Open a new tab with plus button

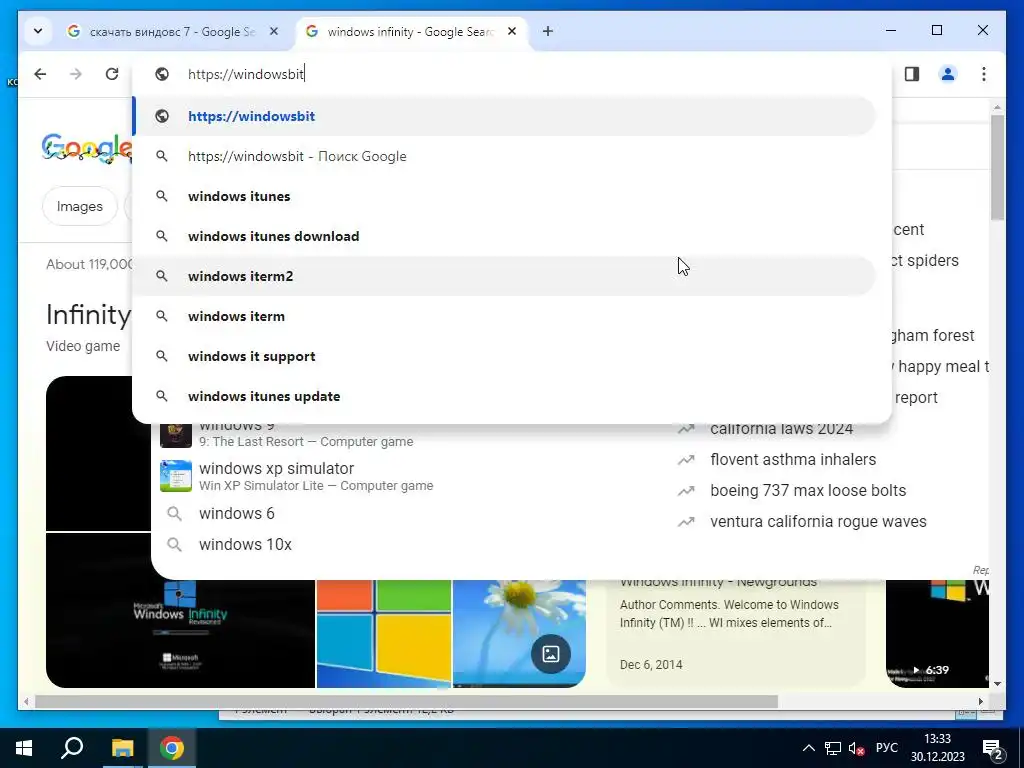(547, 31)
